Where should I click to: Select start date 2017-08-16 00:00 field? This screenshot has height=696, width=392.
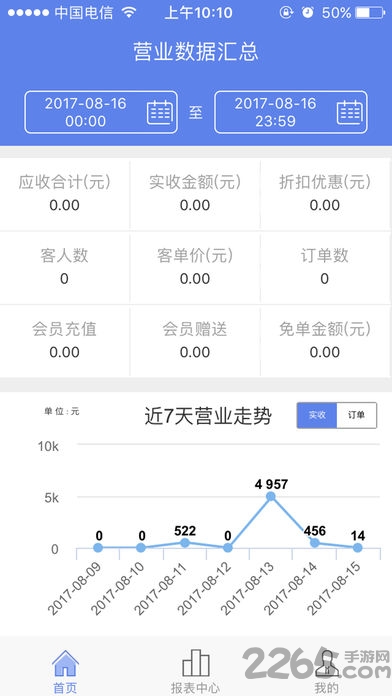click(x=101, y=112)
